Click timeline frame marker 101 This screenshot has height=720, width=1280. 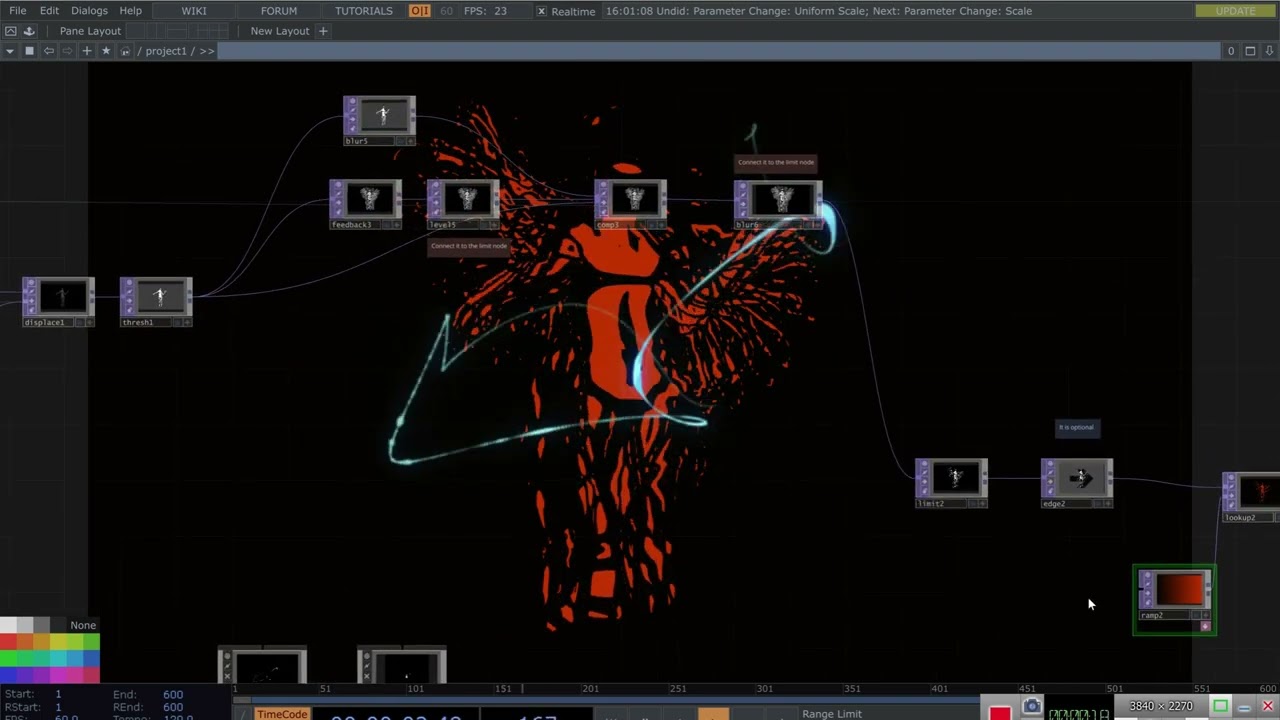pos(415,689)
